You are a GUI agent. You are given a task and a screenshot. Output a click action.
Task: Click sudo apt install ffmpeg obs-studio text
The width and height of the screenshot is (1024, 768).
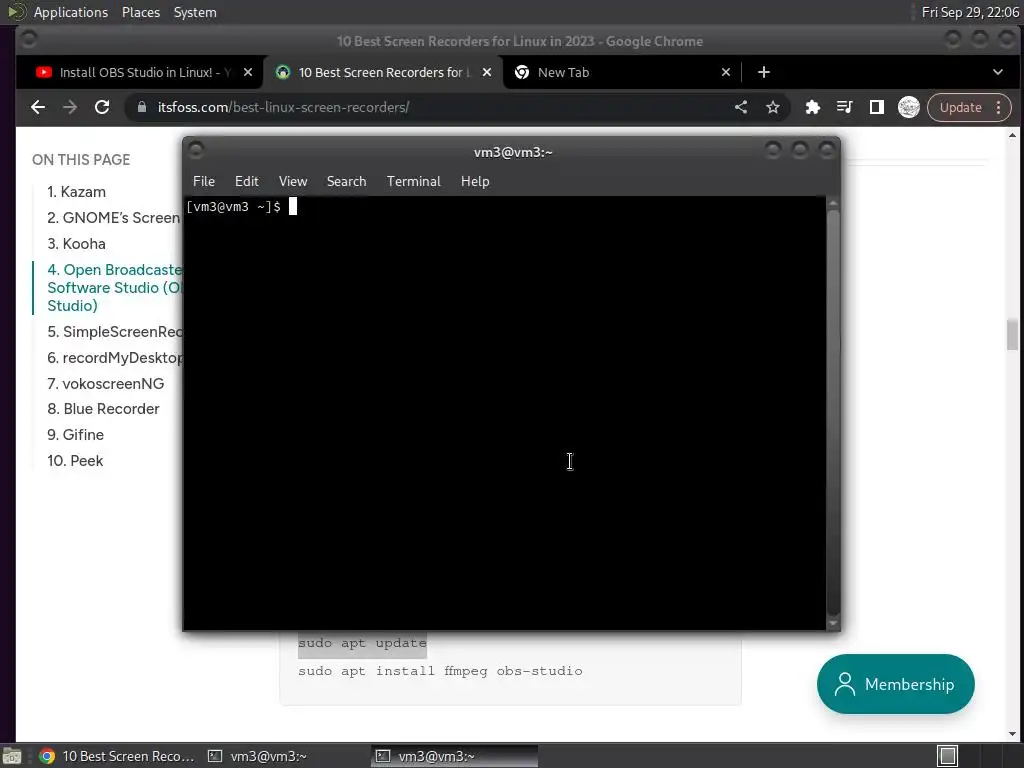pyautogui.click(x=440, y=671)
